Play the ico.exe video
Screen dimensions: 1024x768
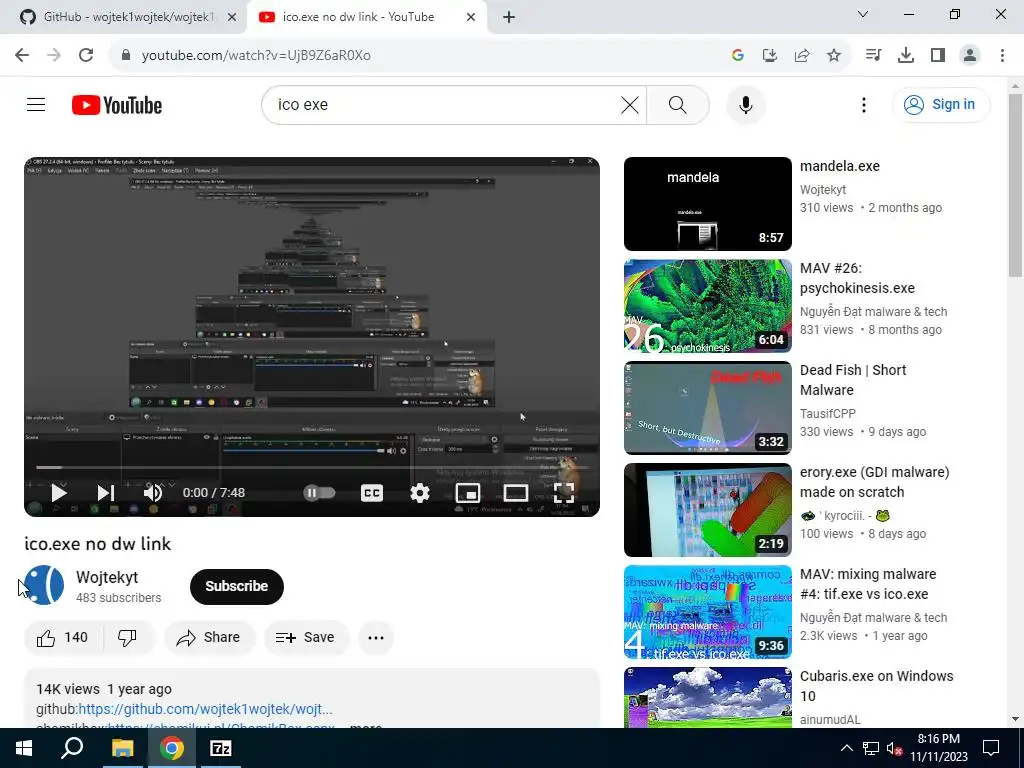pyautogui.click(x=59, y=492)
